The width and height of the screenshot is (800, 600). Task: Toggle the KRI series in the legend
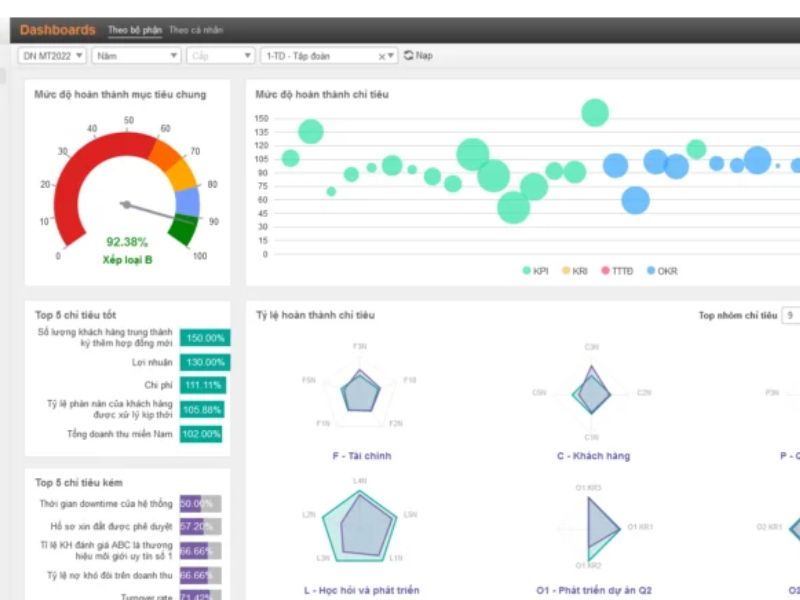(574, 271)
